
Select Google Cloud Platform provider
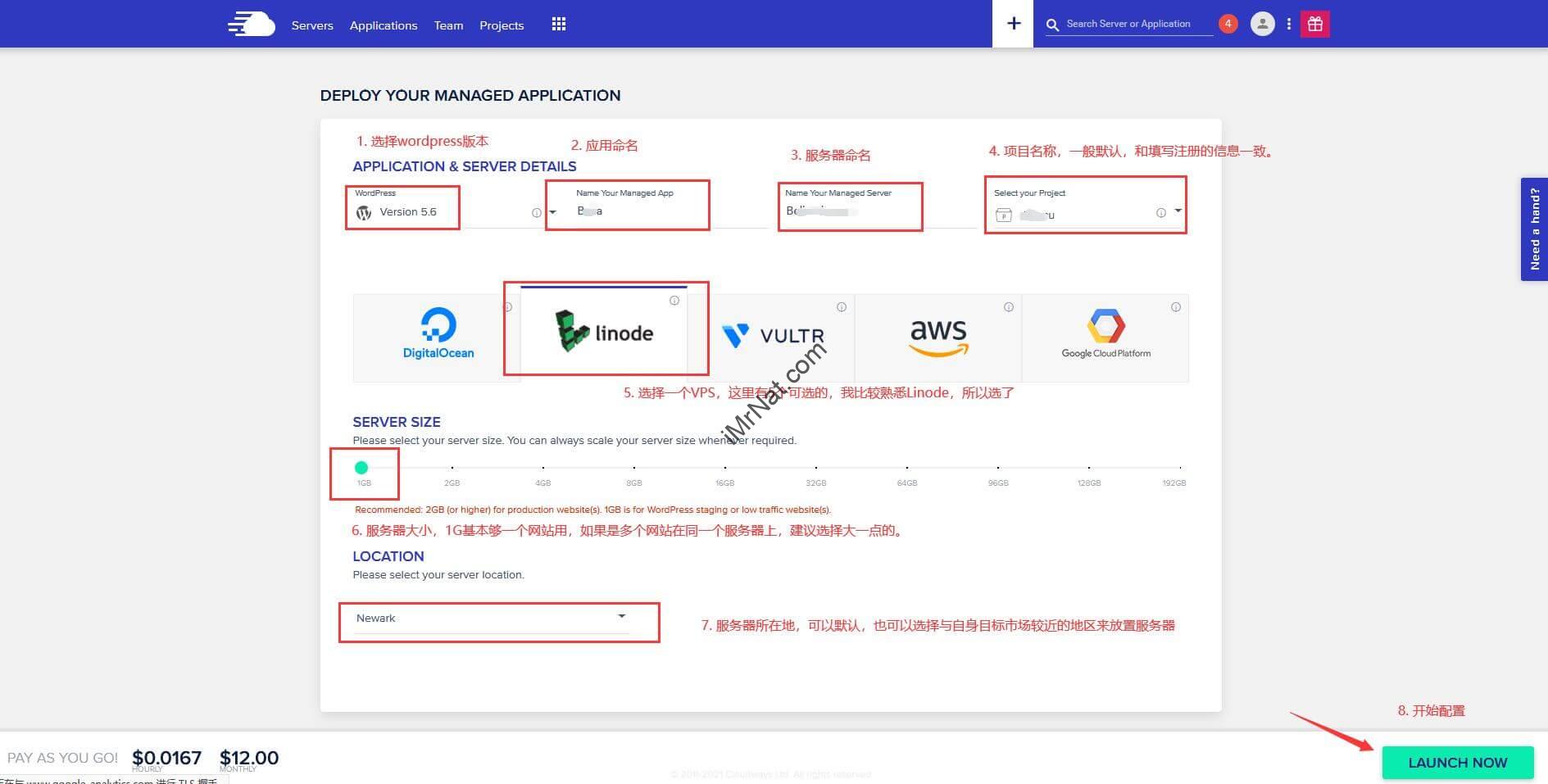(x=1105, y=338)
